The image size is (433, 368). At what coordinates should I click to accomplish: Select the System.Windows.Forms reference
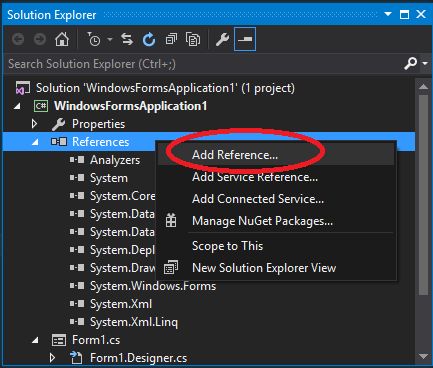(153, 286)
